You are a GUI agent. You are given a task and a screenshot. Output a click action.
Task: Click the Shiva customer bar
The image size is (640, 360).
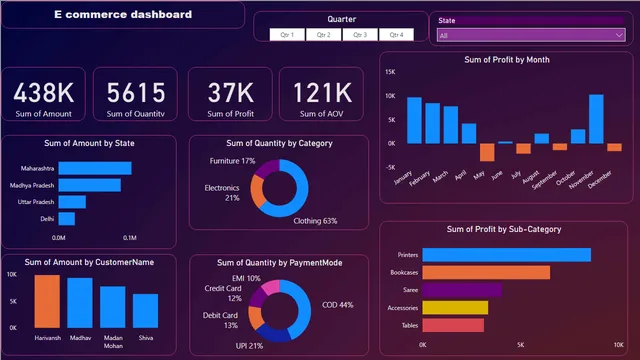[x=146, y=311]
